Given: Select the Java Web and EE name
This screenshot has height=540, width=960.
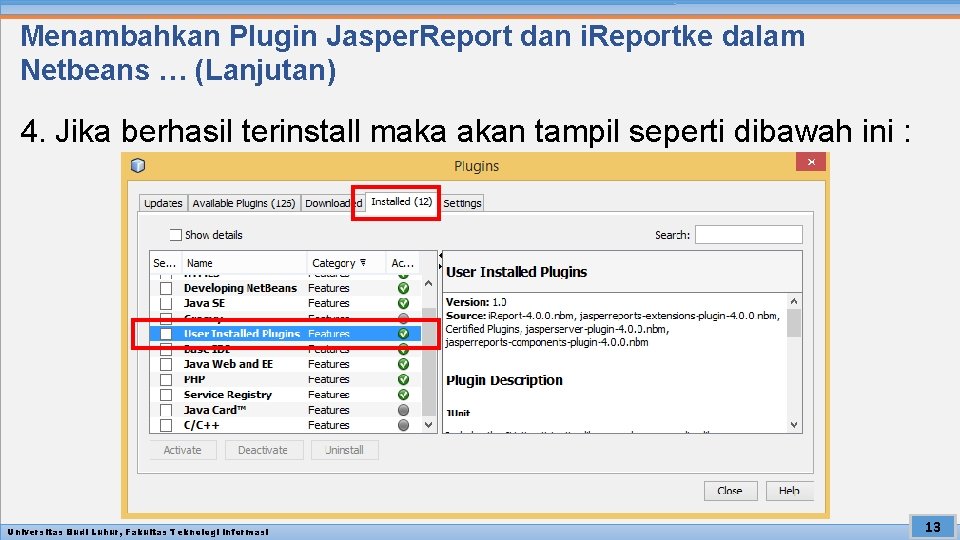Looking at the screenshot, I should point(228,364).
